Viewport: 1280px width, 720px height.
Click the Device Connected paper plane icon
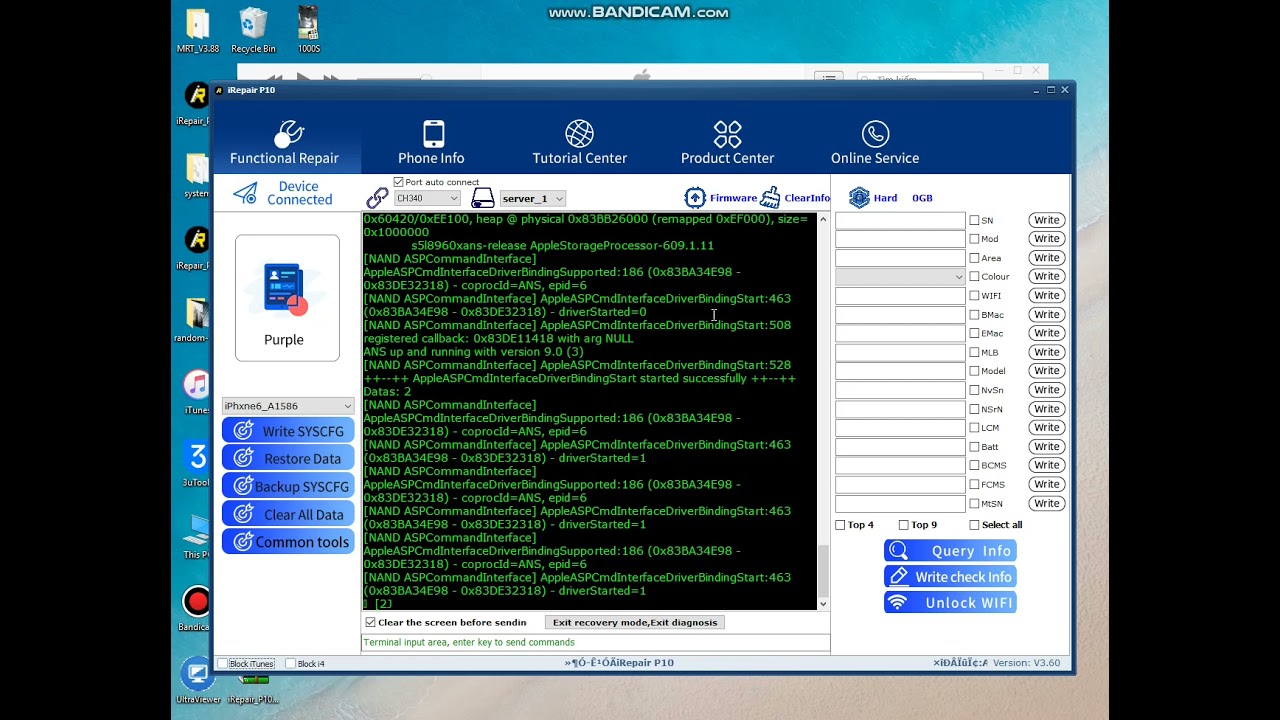point(245,194)
